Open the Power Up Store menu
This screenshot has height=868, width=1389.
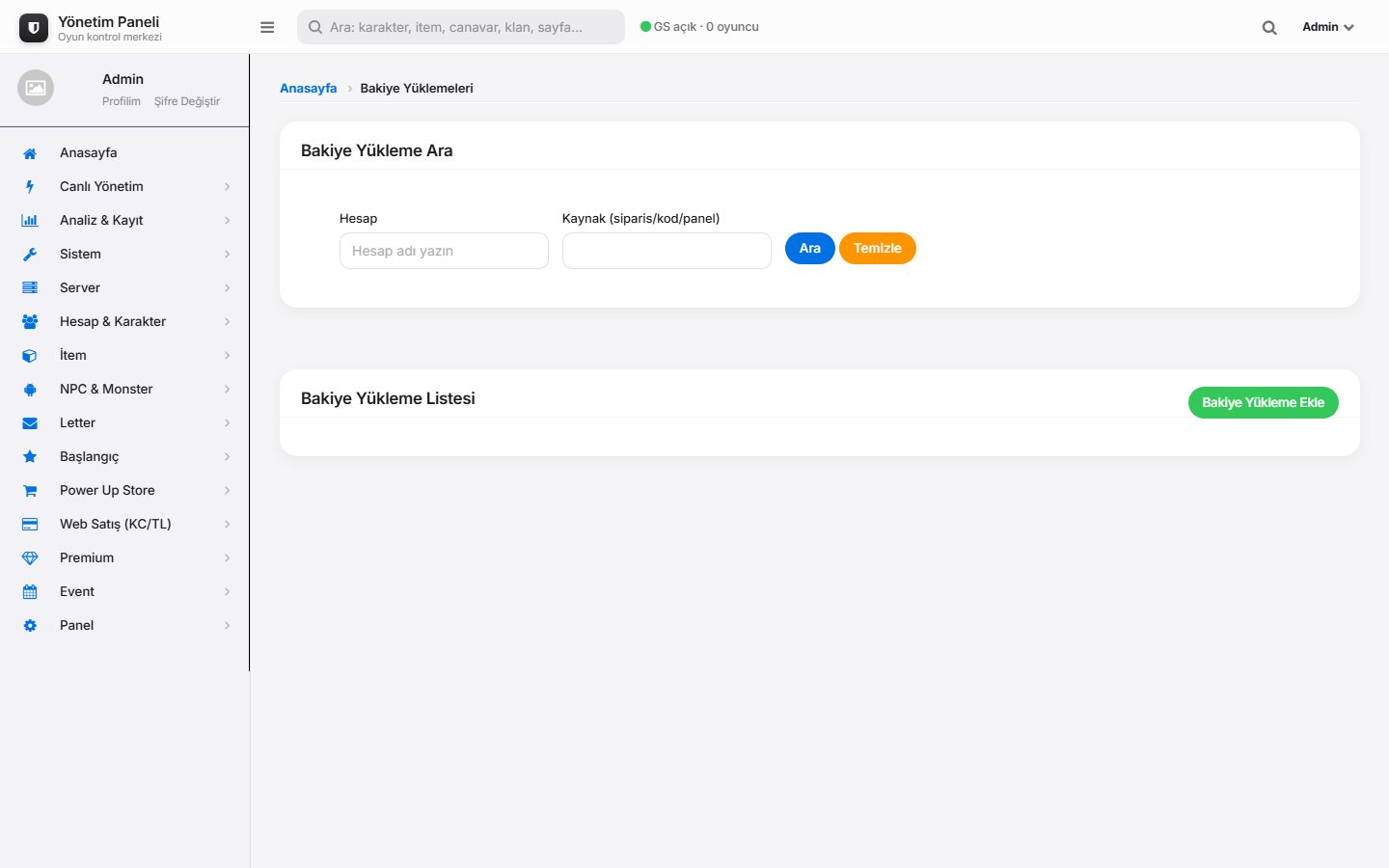[x=124, y=490]
